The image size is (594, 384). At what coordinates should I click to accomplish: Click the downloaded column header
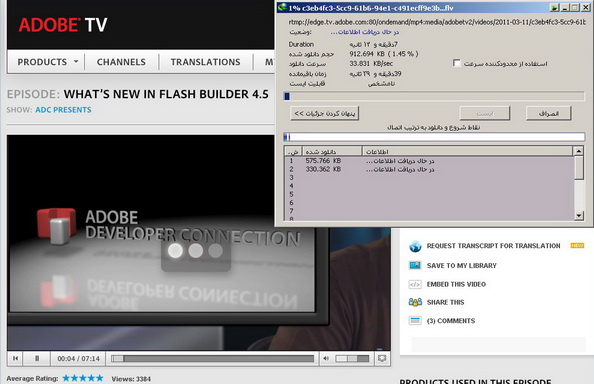[x=332, y=151]
